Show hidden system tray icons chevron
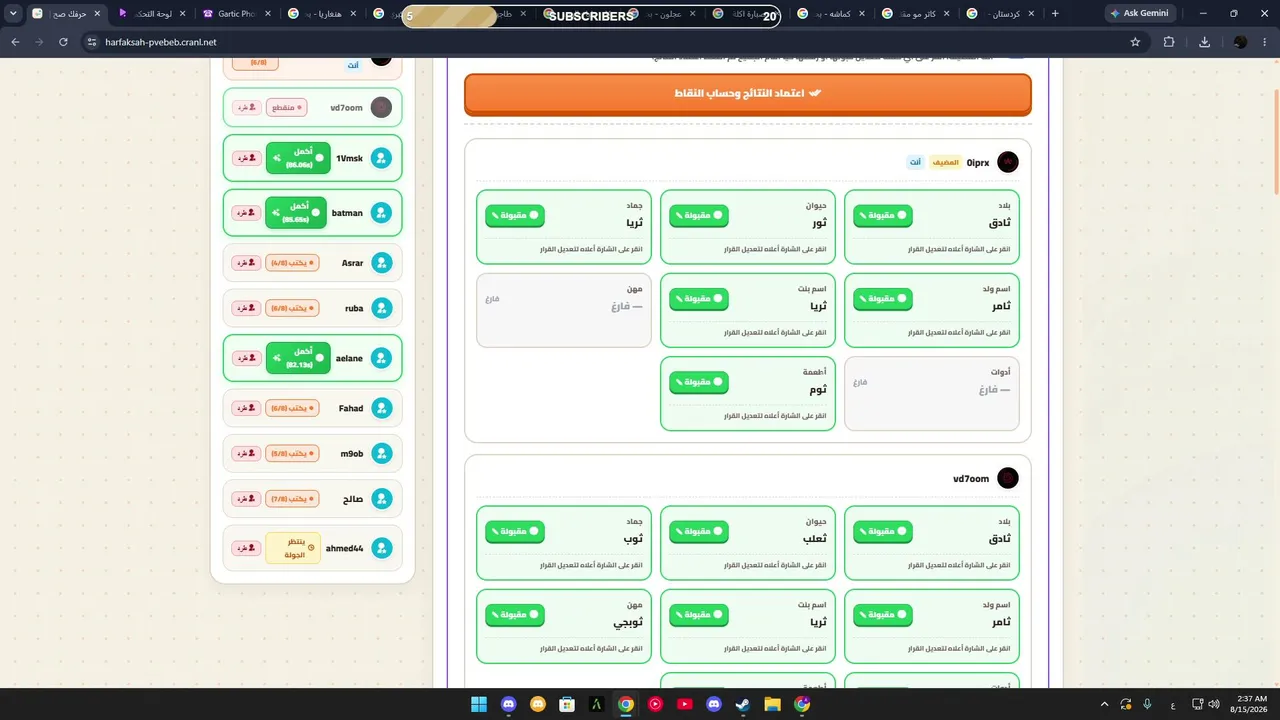 click(x=1104, y=704)
